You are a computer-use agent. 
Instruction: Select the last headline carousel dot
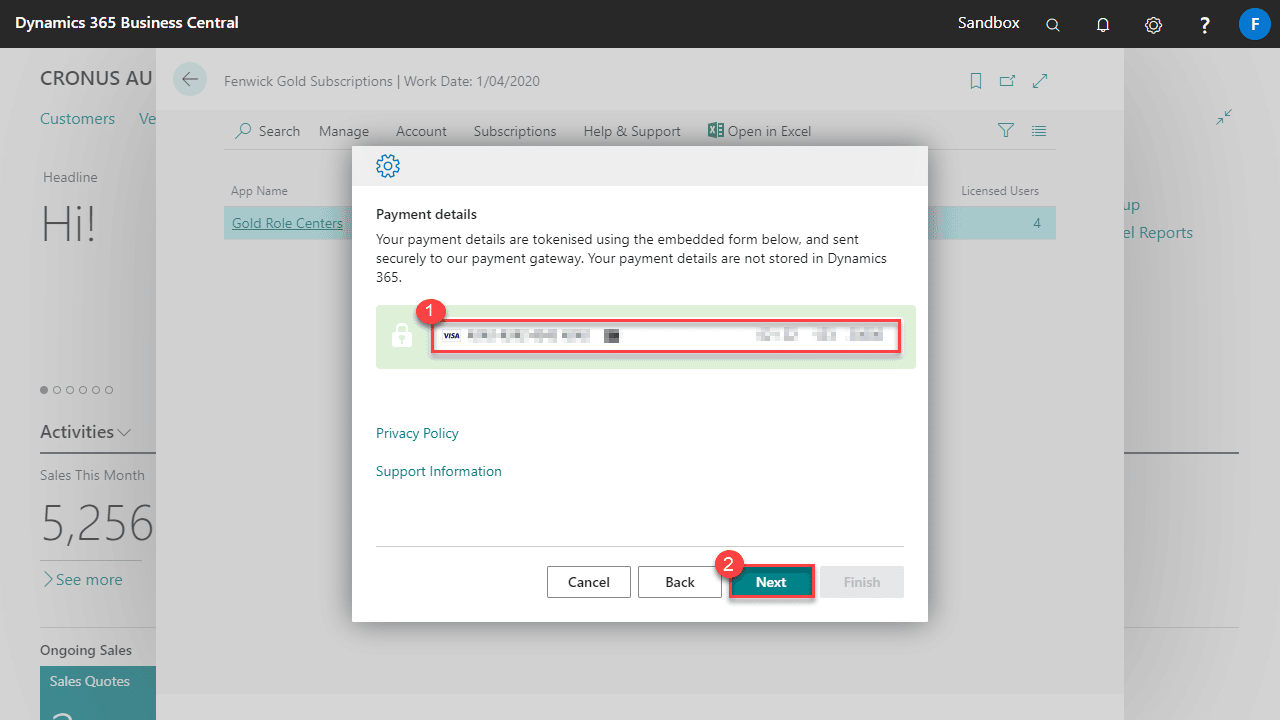point(109,390)
